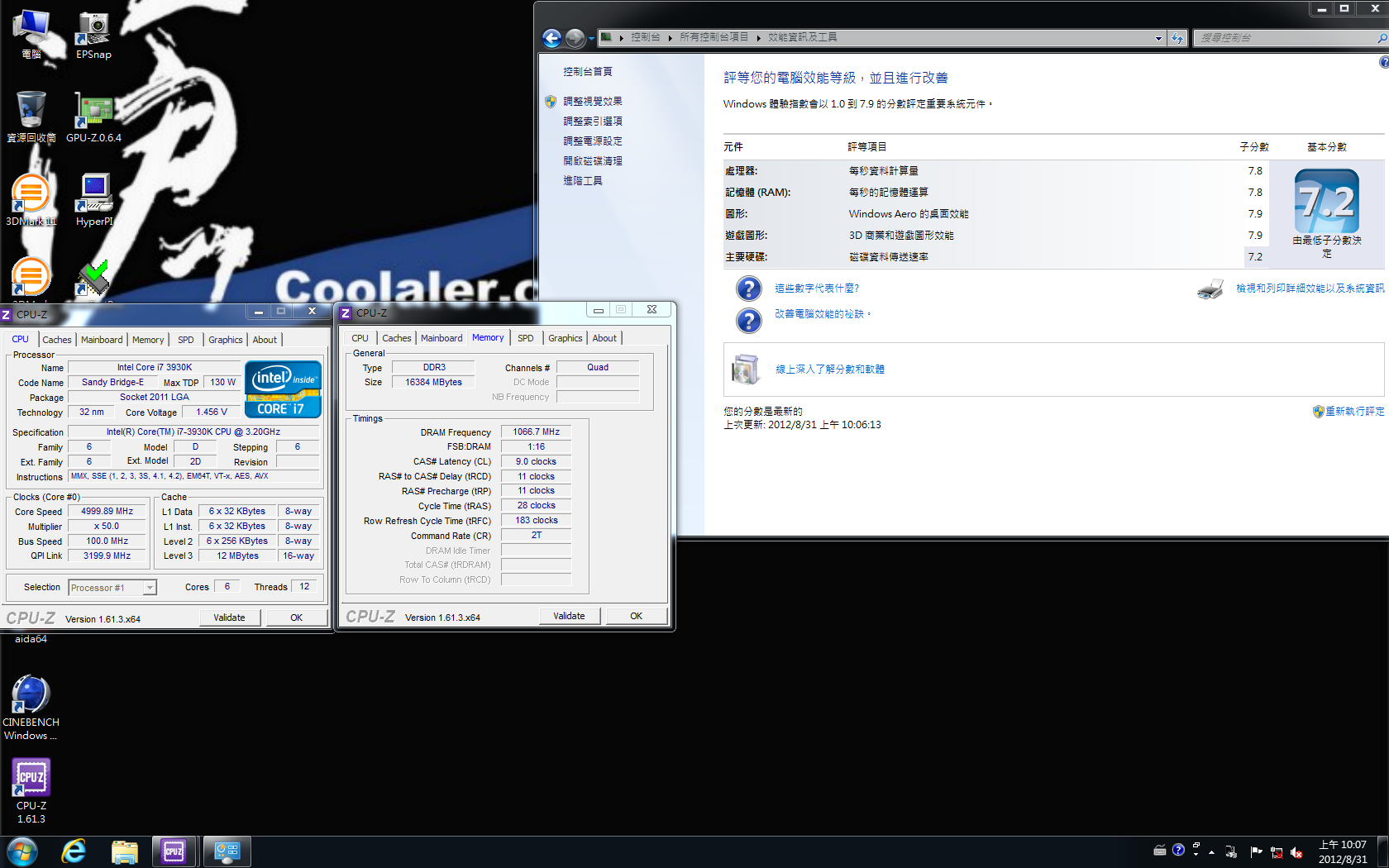The width and height of the screenshot is (1389, 868).
Task: Click the software box icon beside 線上深入了解分數和軟體
Action: tap(745, 369)
